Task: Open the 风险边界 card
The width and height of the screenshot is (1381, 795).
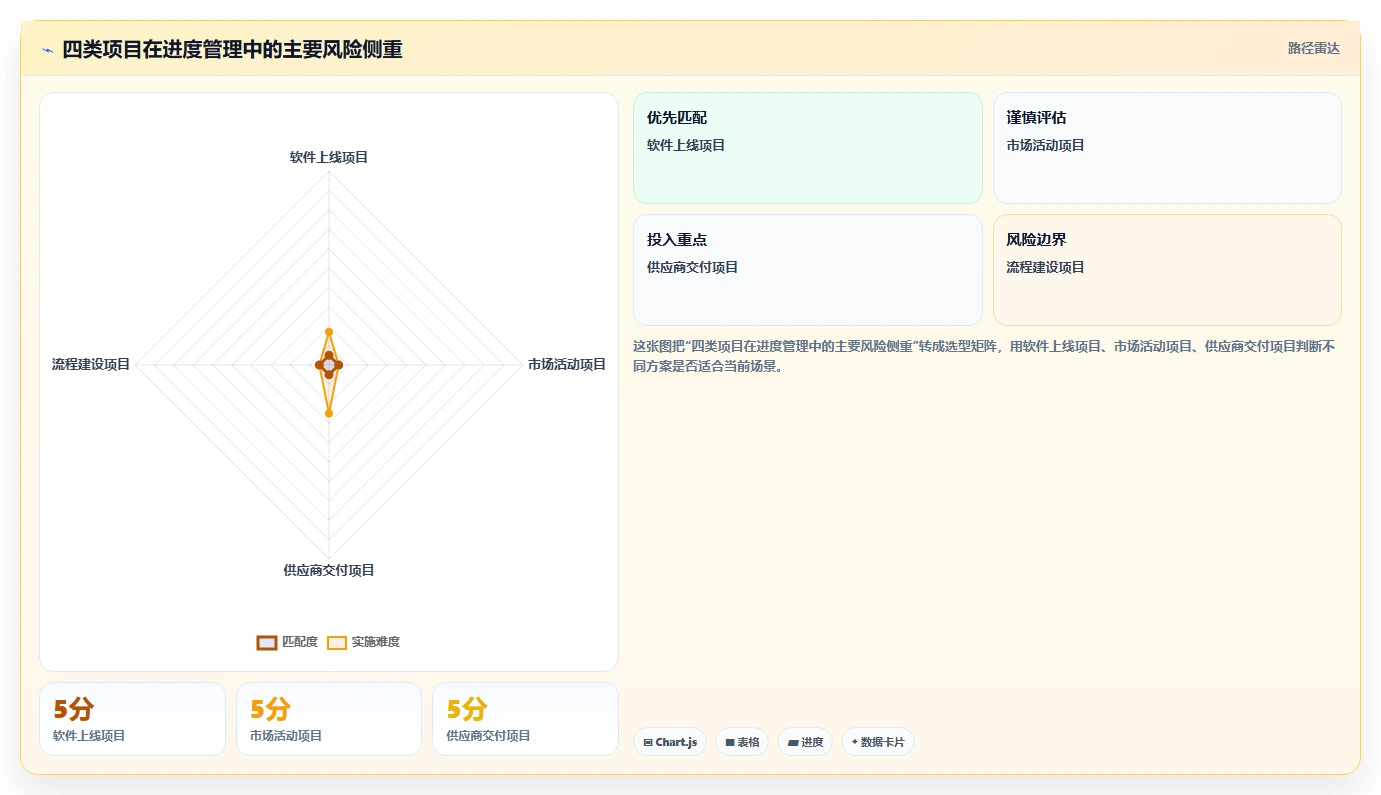Action: click(1167, 270)
